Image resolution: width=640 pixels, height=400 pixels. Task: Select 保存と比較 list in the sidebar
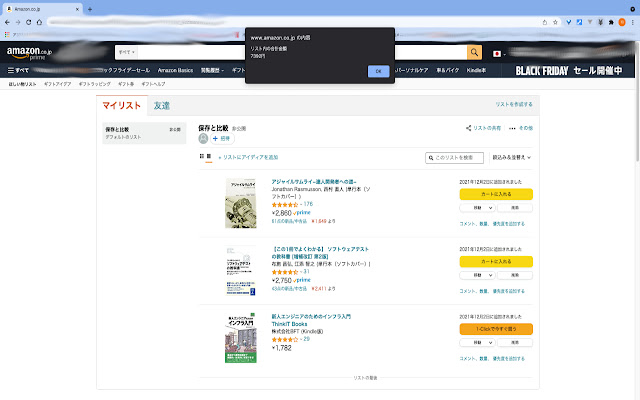[x=144, y=133]
